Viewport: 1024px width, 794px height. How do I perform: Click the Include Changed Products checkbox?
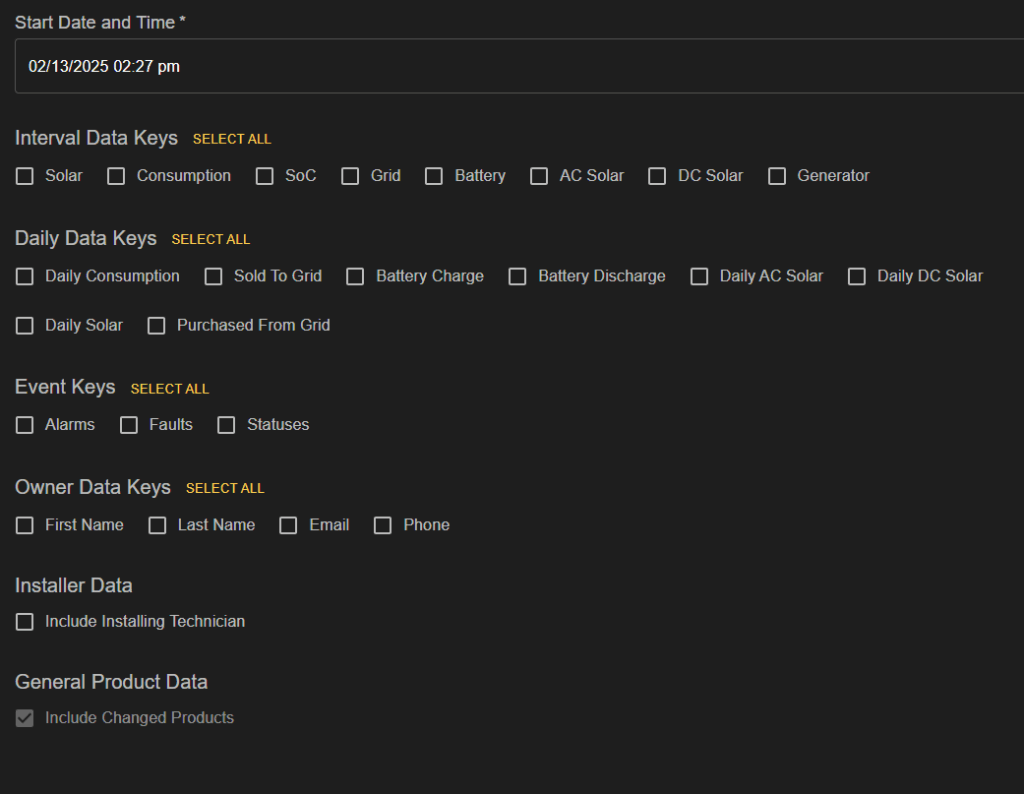pos(25,718)
